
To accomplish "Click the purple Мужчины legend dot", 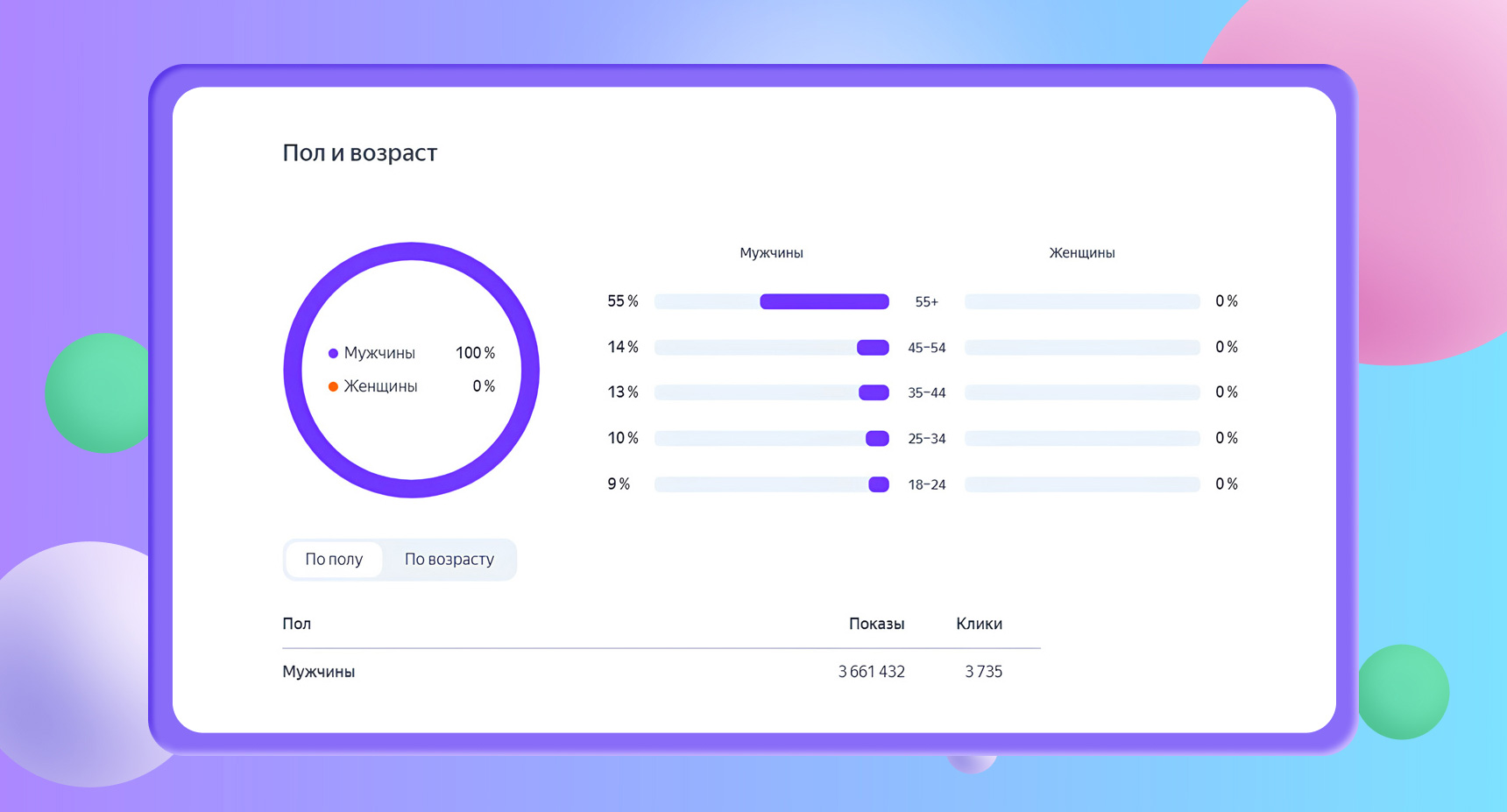I will click(x=333, y=354).
